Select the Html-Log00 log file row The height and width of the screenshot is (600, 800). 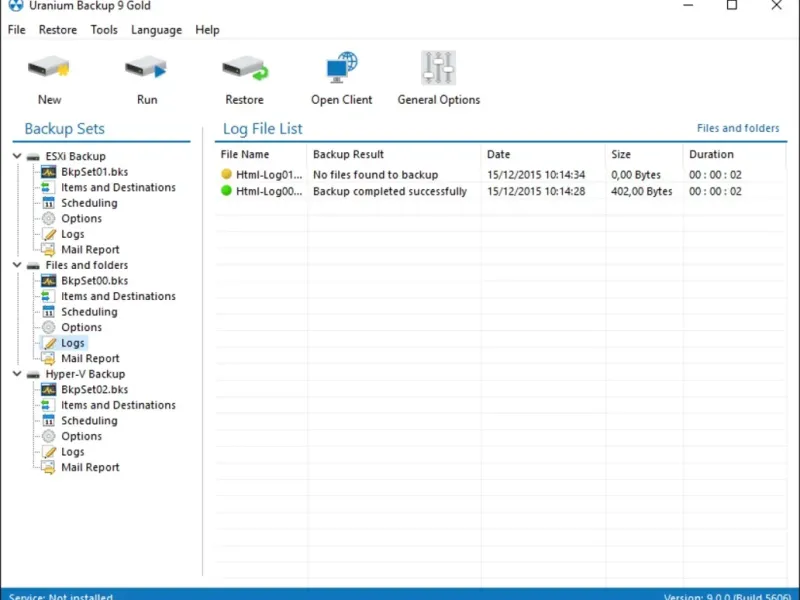pyautogui.click(x=501, y=191)
